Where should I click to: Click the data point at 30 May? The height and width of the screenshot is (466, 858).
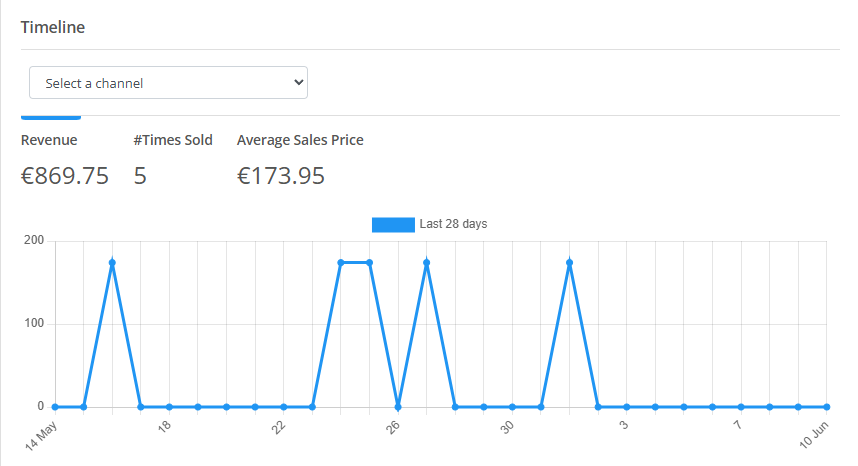512,407
